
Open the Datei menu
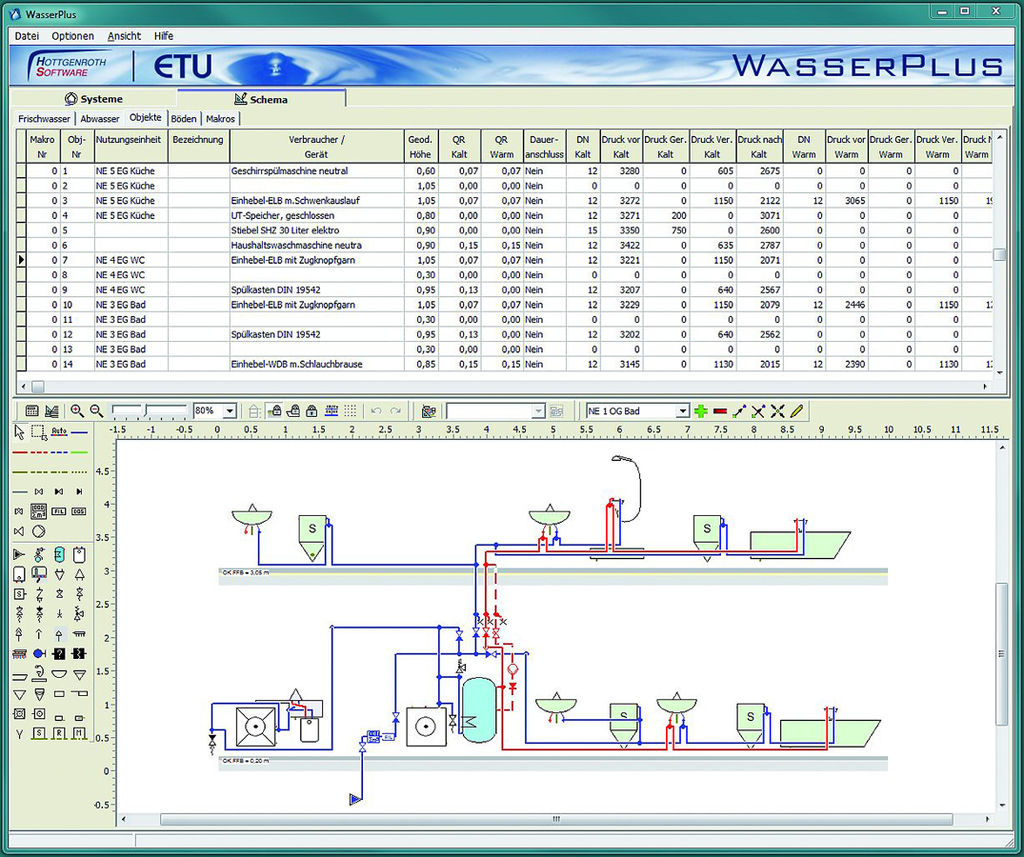tap(27, 36)
